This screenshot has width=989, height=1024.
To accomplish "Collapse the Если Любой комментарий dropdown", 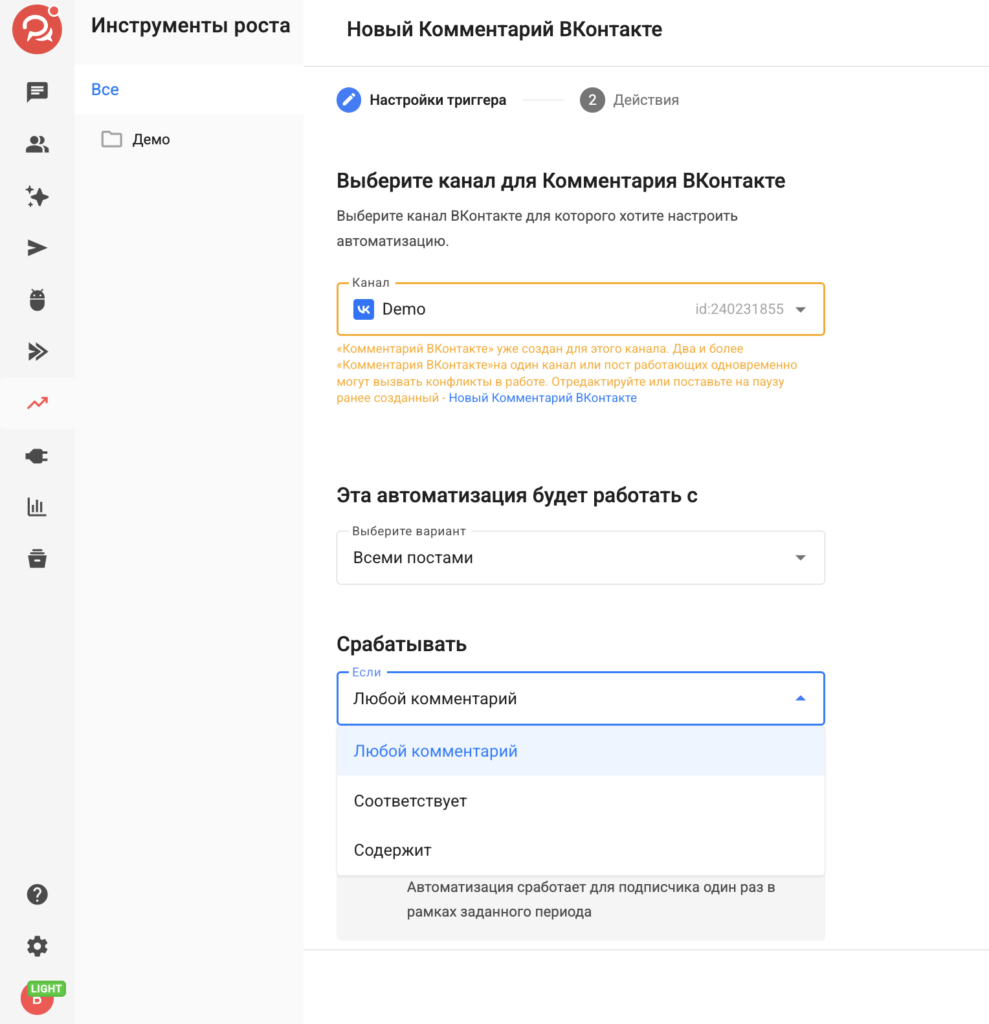I will pos(580,699).
